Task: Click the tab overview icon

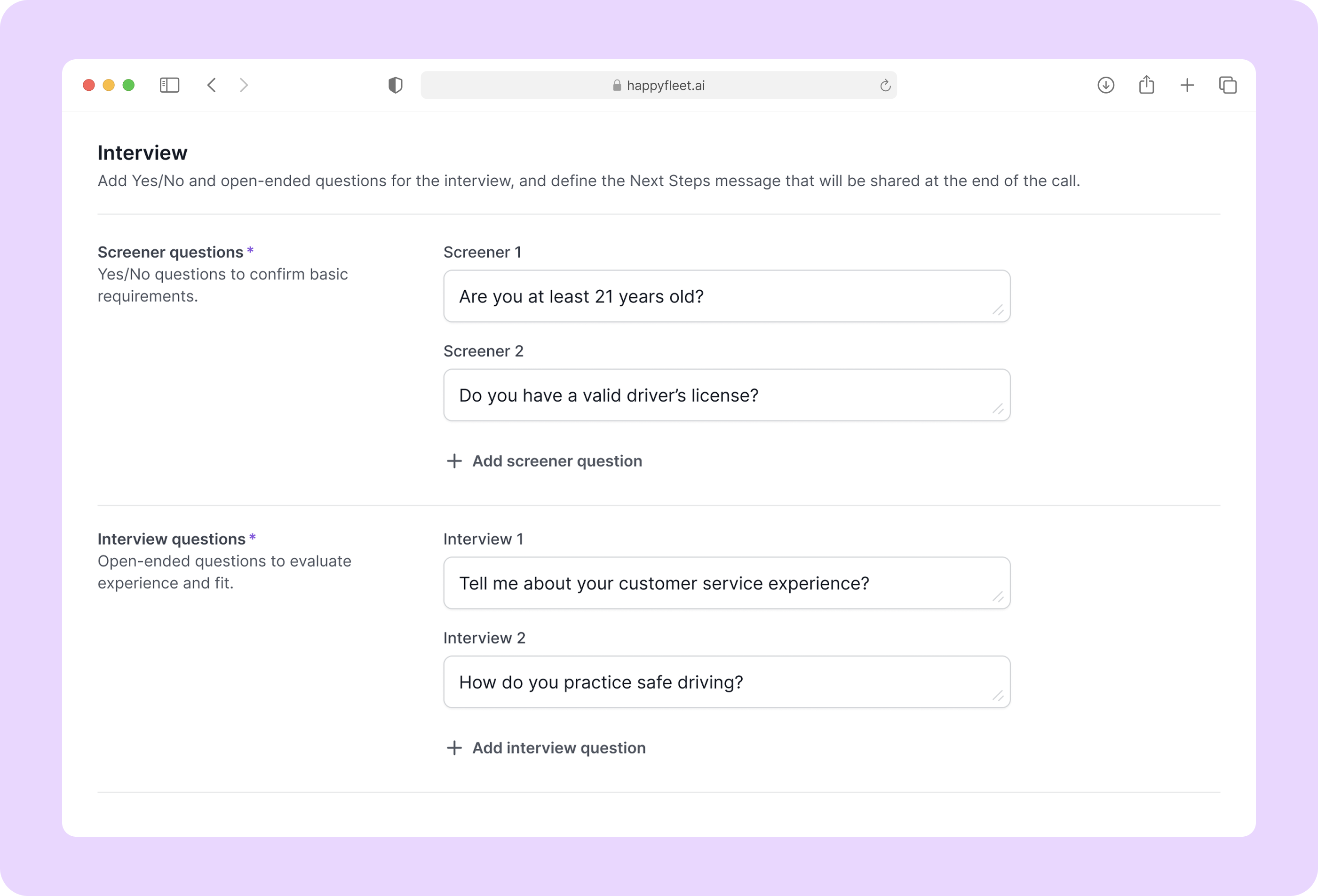Action: tap(1228, 85)
